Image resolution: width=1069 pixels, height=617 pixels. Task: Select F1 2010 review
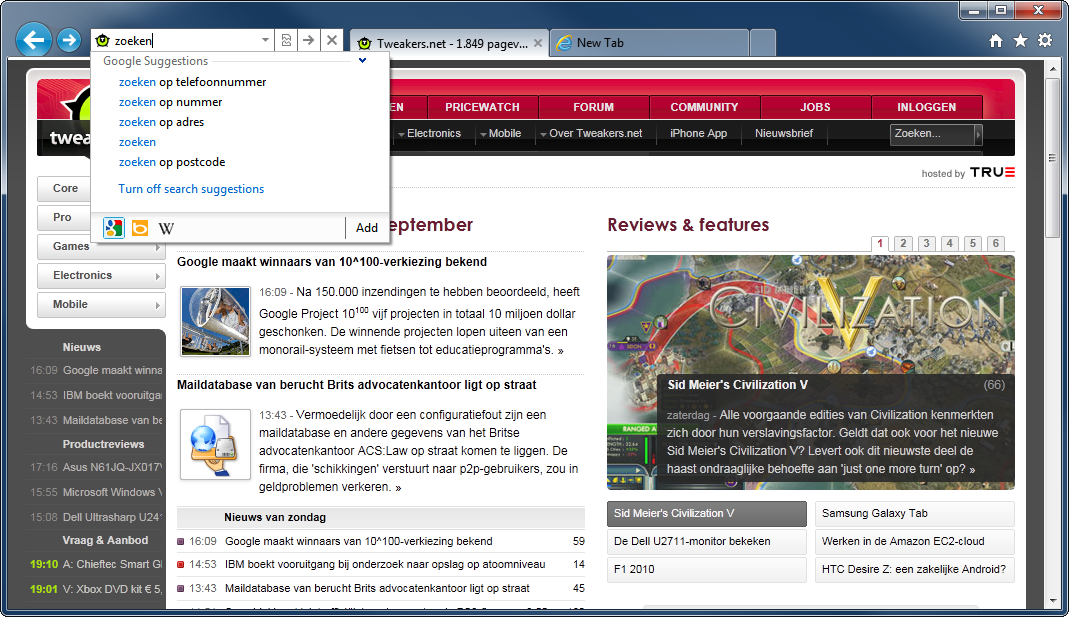(706, 569)
